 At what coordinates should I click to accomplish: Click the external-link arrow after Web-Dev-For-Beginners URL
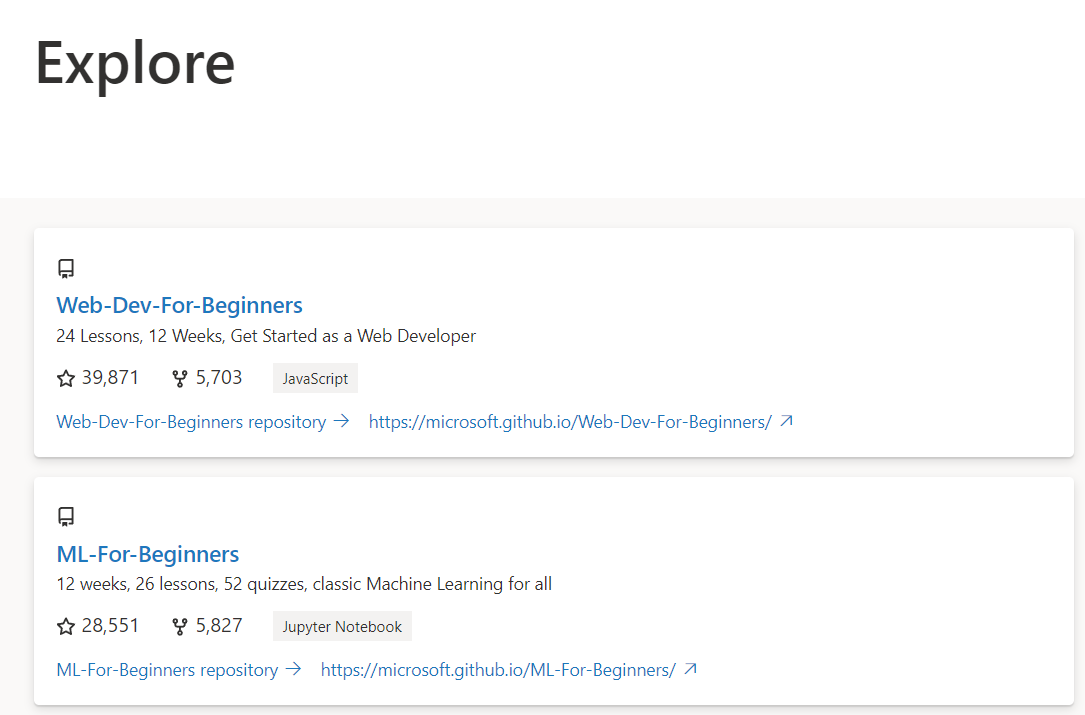(786, 421)
